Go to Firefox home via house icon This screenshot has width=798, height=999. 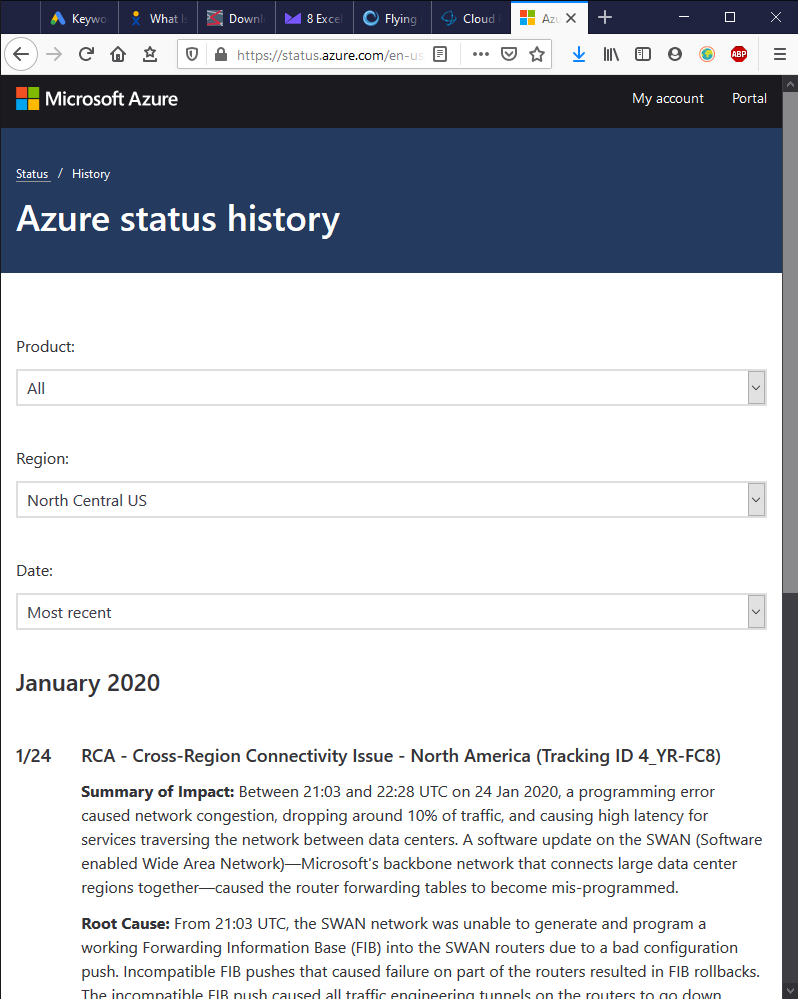(x=118, y=54)
